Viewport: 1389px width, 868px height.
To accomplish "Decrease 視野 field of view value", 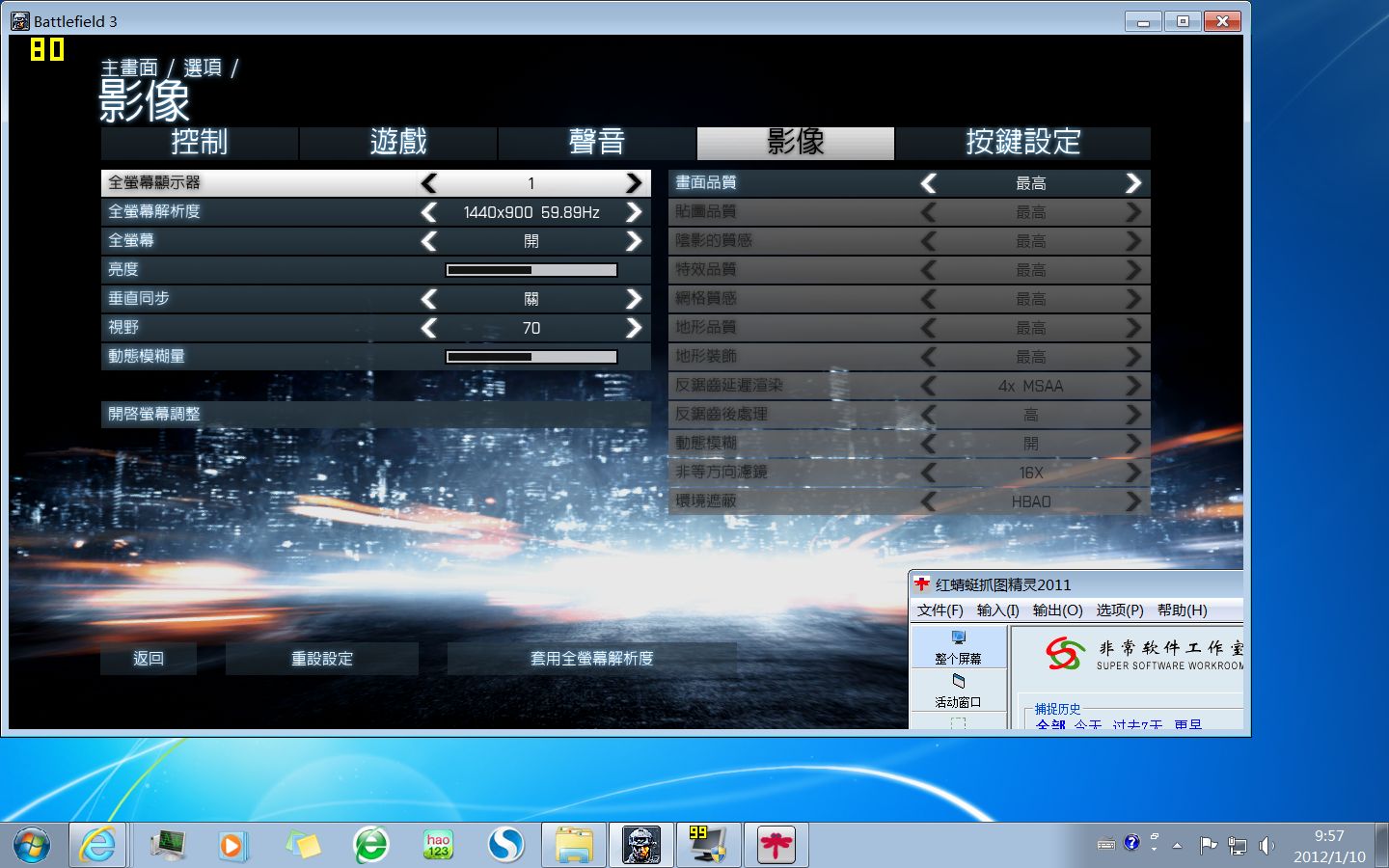I will point(429,328).
